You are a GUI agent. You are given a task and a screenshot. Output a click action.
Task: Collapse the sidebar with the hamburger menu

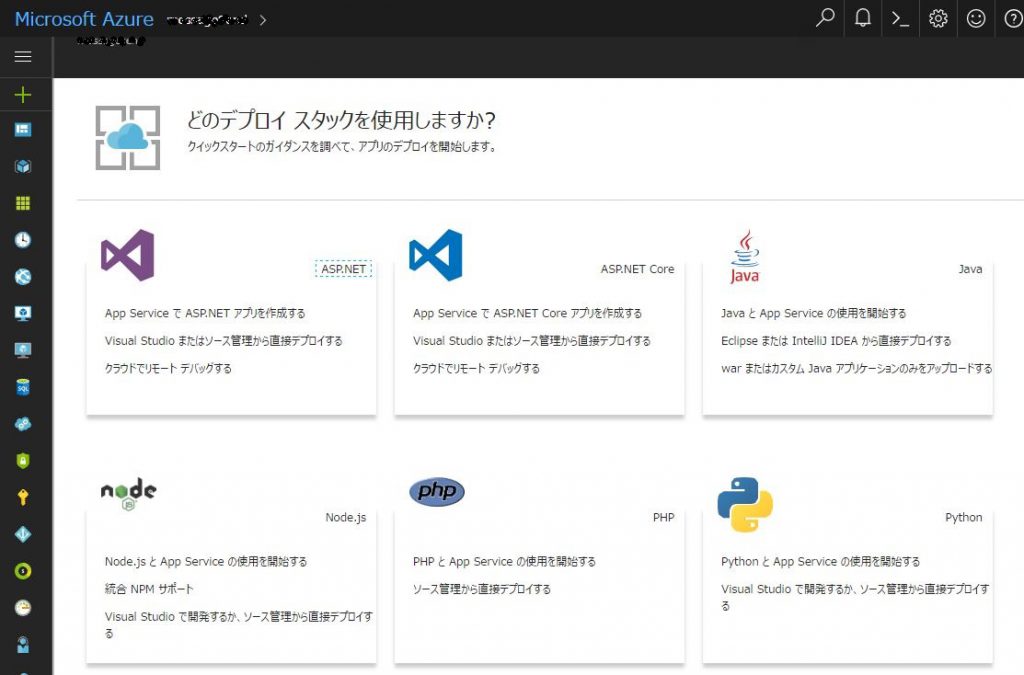point(23,55)
